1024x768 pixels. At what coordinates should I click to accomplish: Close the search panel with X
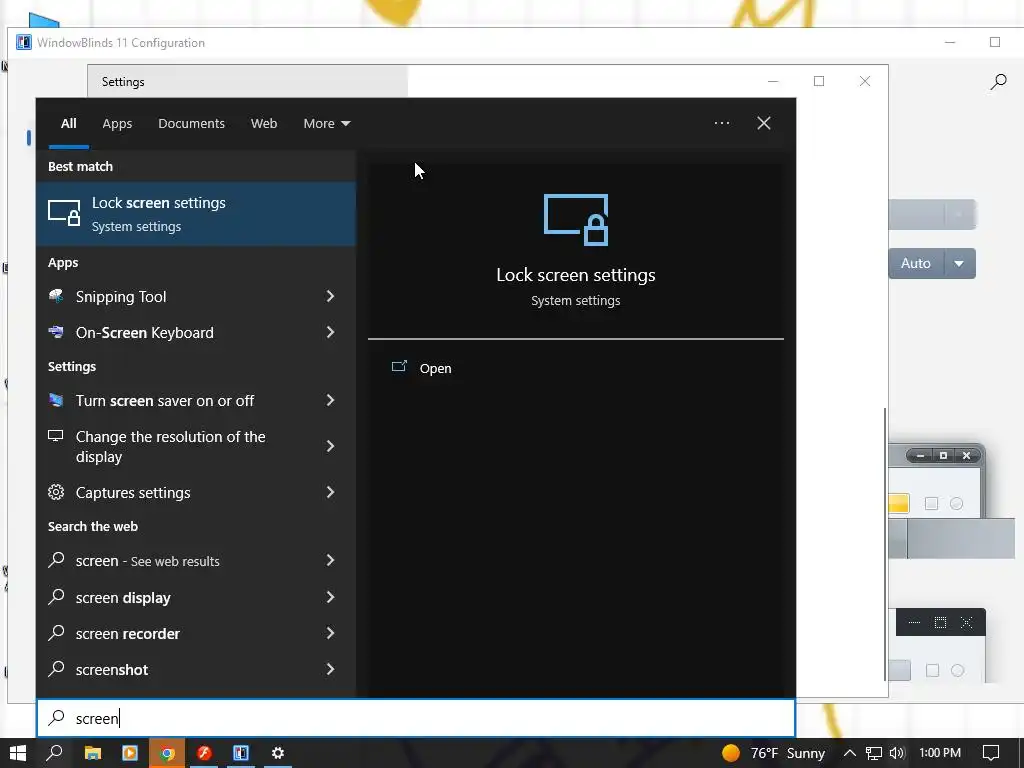[763, 123]
